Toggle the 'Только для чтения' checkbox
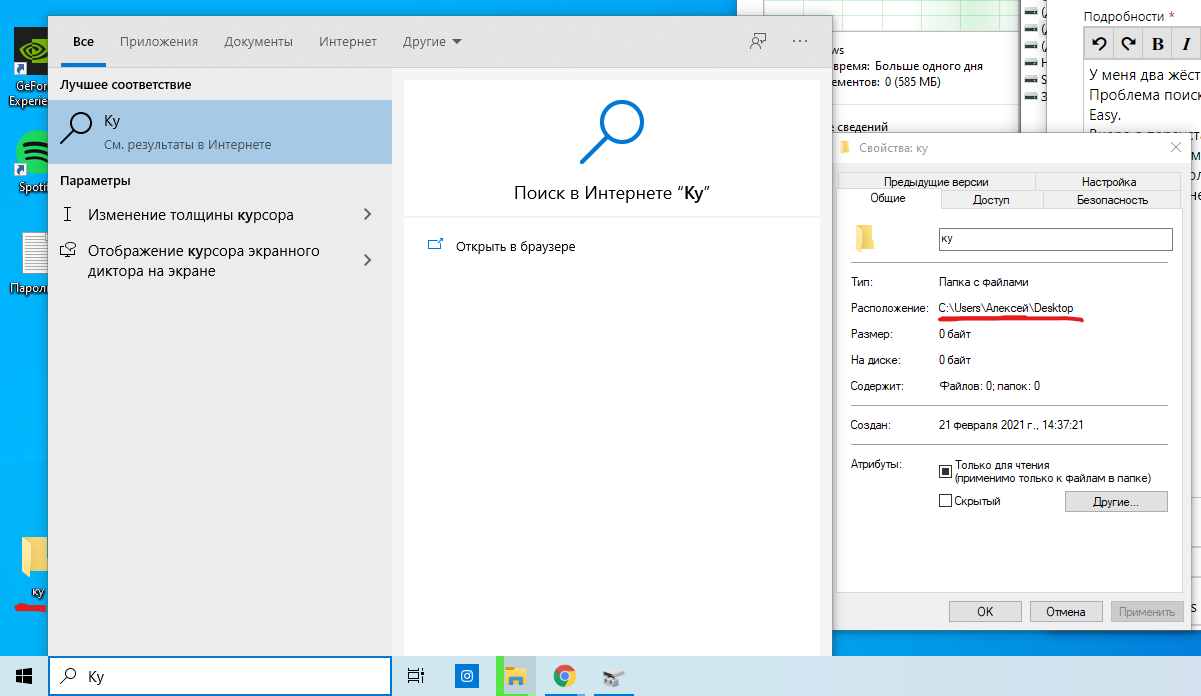The height and width of the screenshot is (696, 1201). click(945, 471)
